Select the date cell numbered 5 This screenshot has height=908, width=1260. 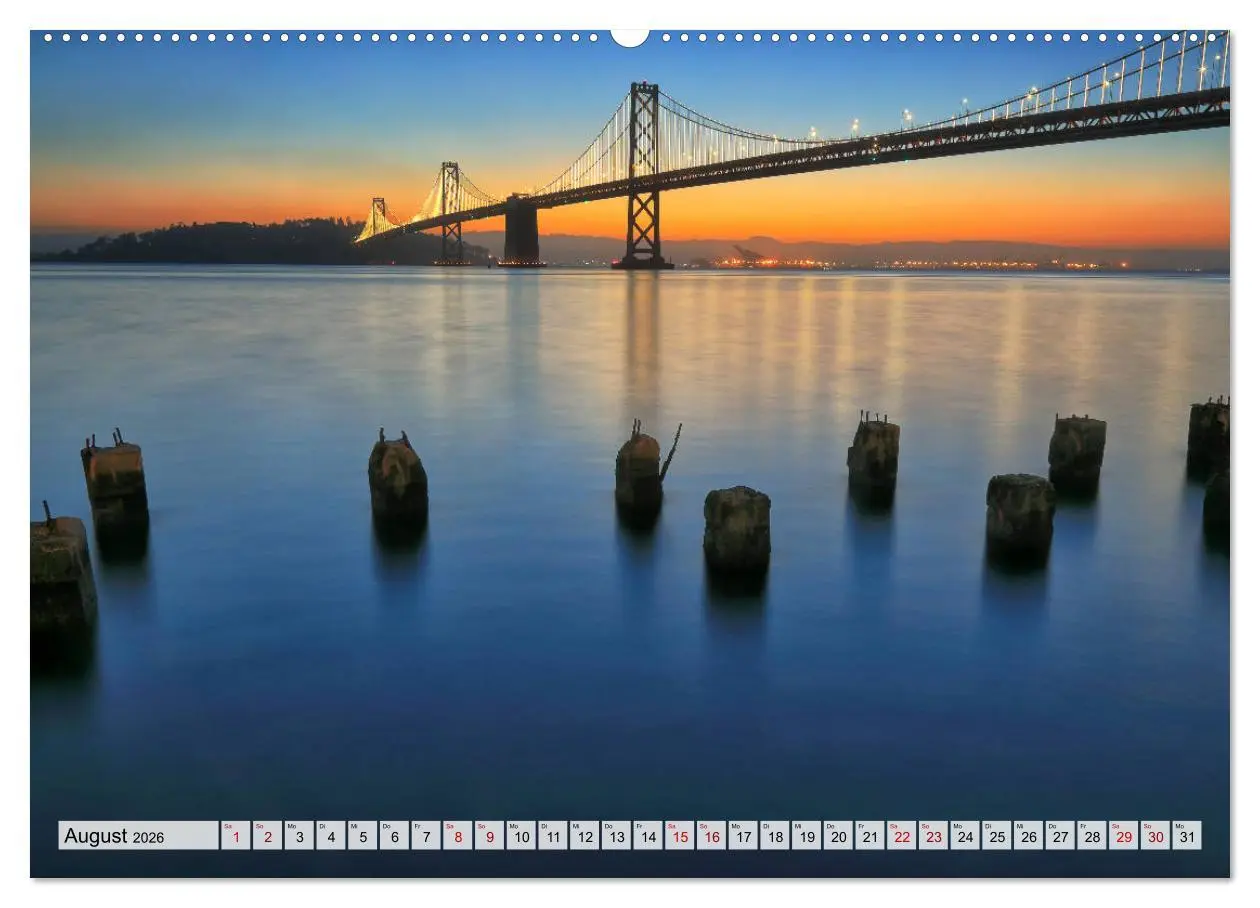click(362, 836)
